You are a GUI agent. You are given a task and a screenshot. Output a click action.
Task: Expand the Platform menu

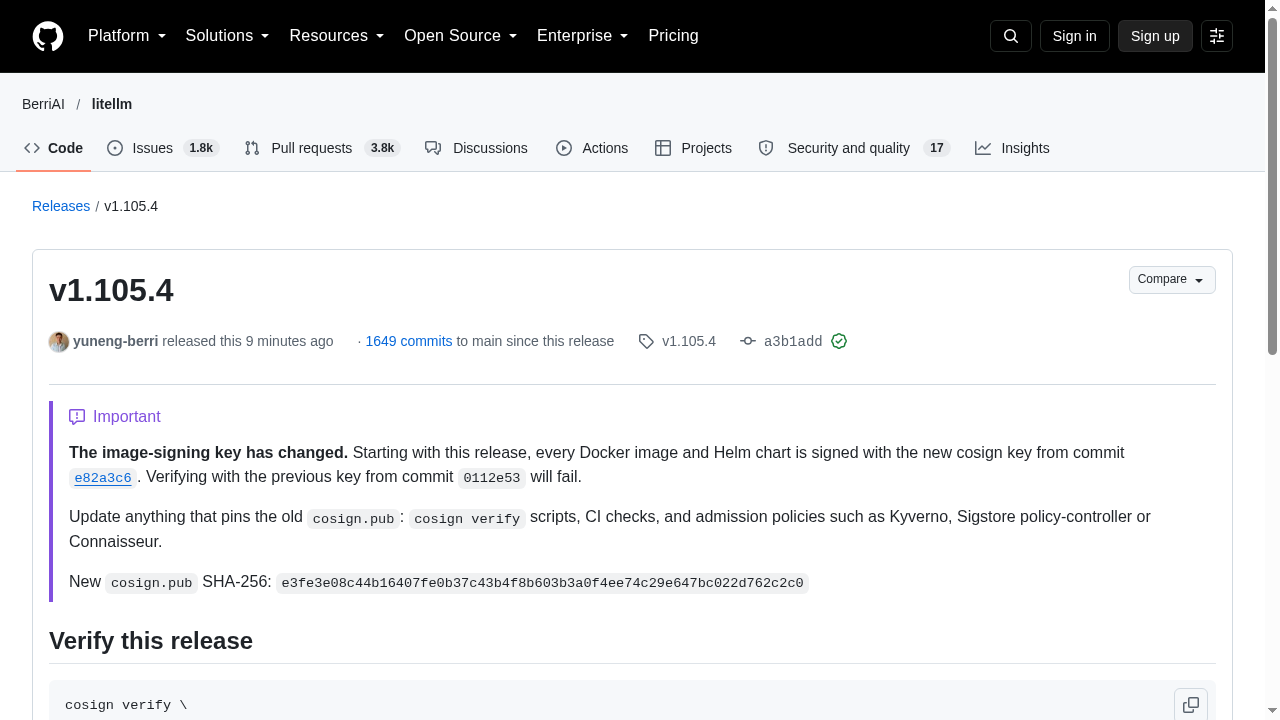(127, 36)
